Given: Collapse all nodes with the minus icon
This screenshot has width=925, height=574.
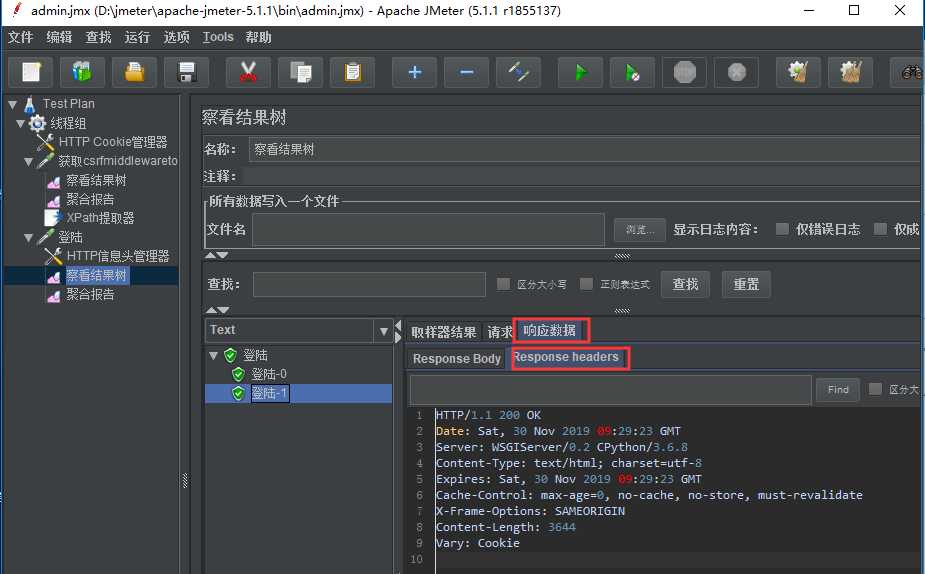Looking at the screenshot, I should [467, 73].
